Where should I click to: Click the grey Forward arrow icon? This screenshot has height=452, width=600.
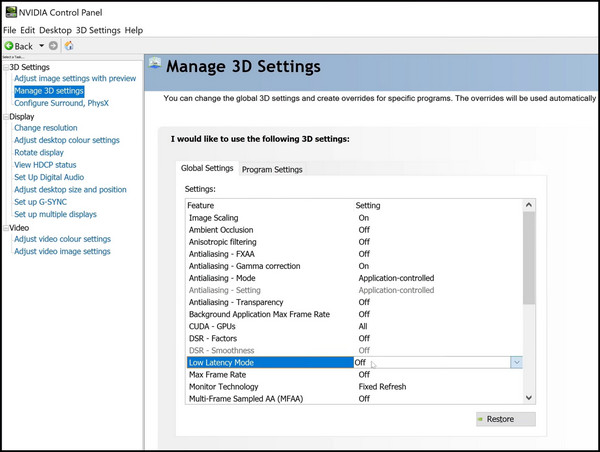pyautogui.click(x=53, y=46)
